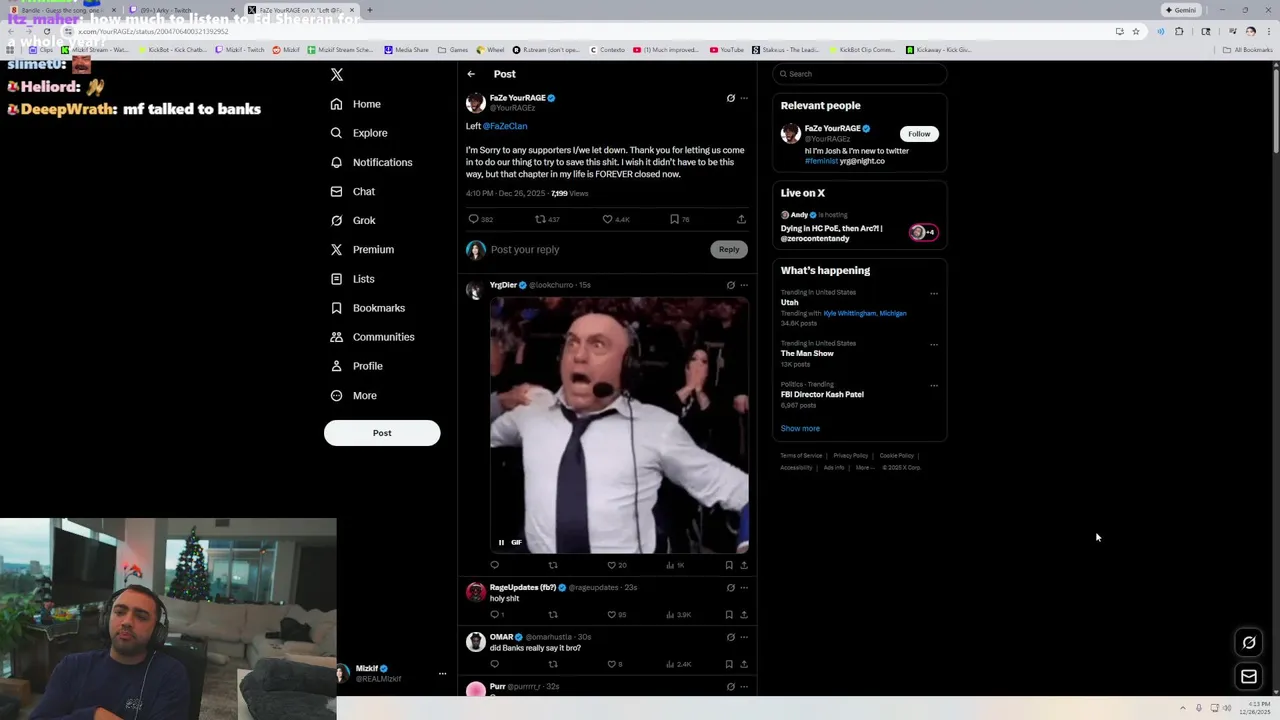The width and height of the screenshot is (1280, 720).
Task: Switch to Arky - Twitch browser tab
Action: point(182,10)
